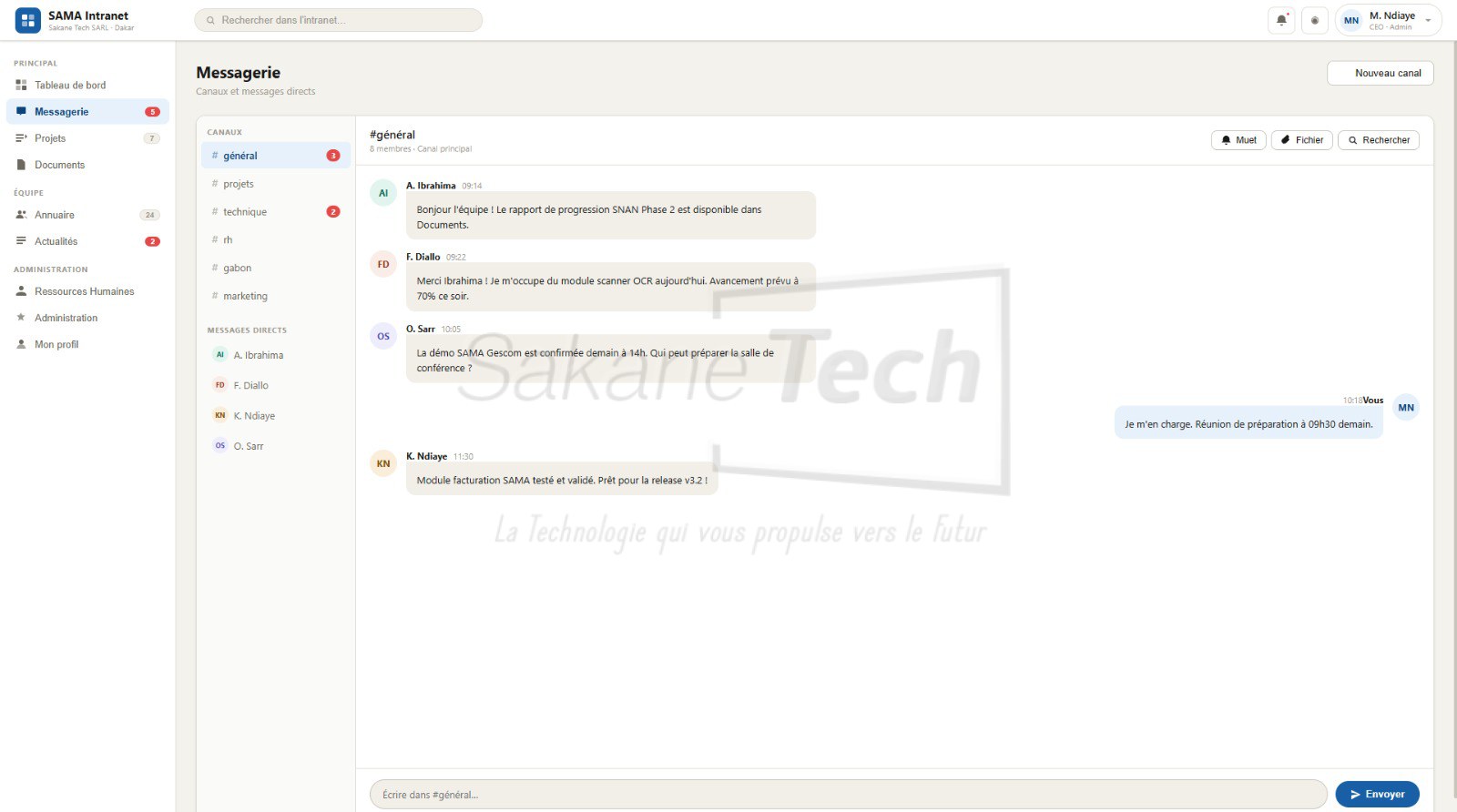Viewport: 1457px width, 812px height.
Task: Click the MN avatar in the header
Action: (1351, 20)
